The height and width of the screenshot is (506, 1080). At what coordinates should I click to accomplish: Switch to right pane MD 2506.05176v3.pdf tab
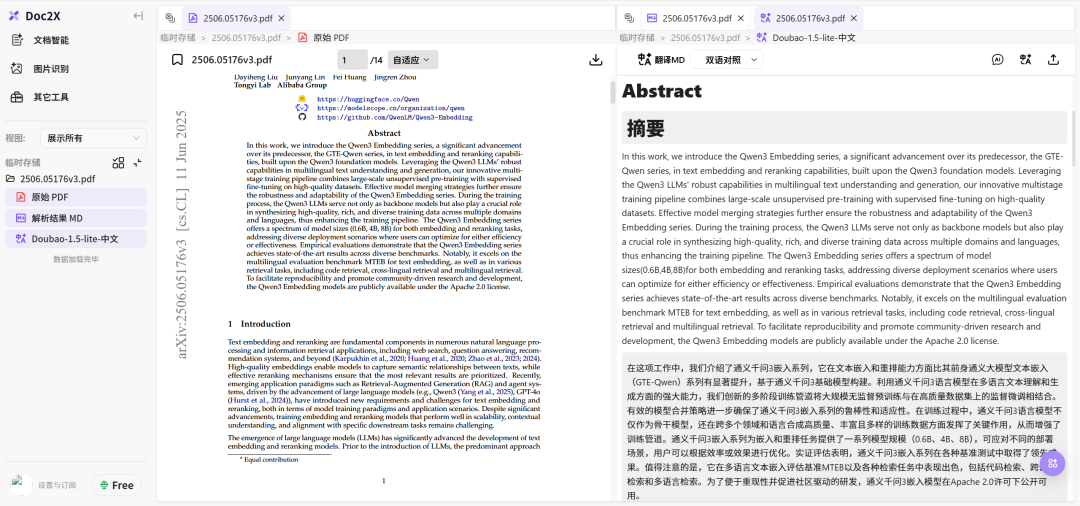click(696, 19)
